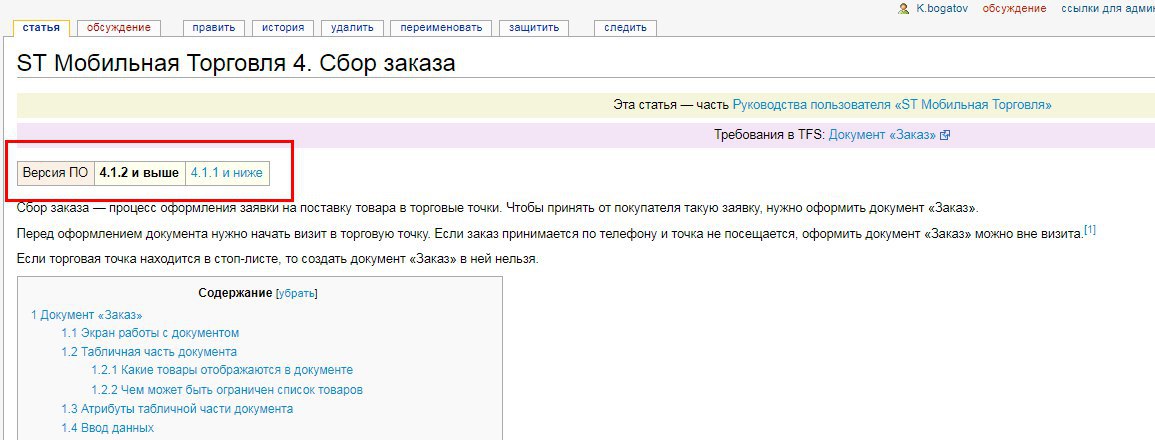Jump to 1.2 Табличная часть документа
This screenshot has width=1155, height=440.
tap(149, 352)
